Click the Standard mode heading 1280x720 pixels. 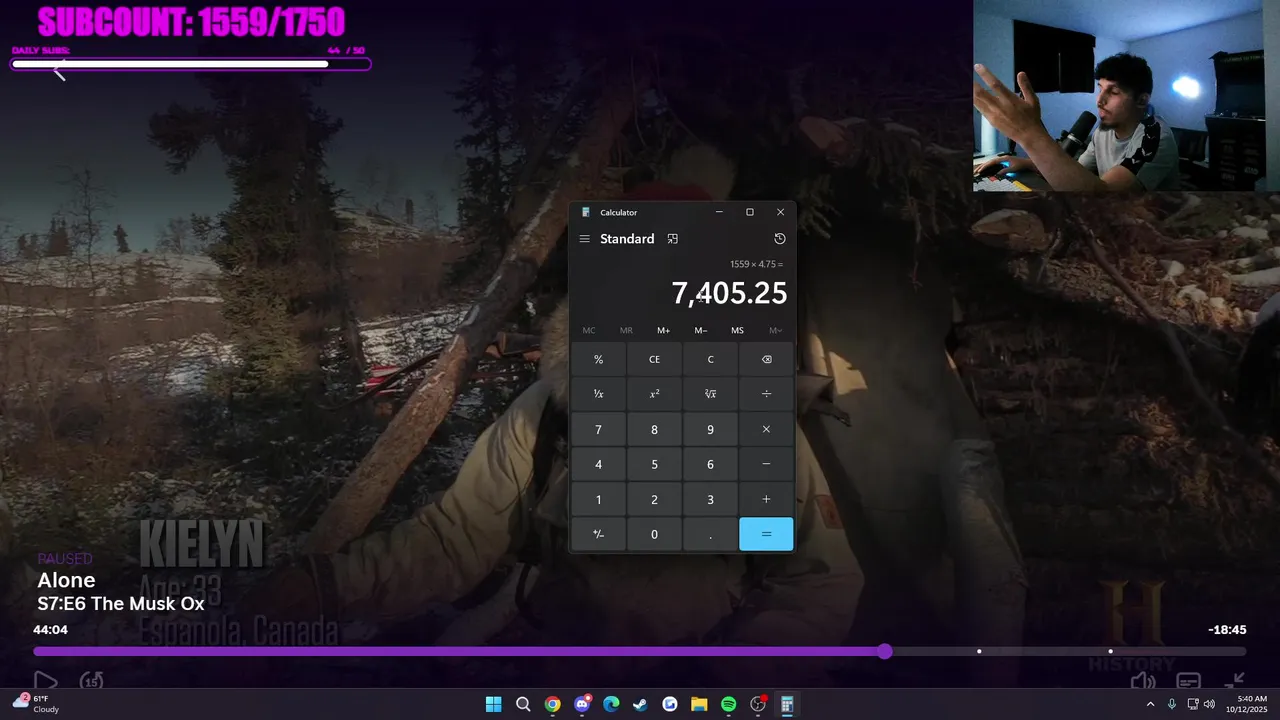click(x=627, y=239)
